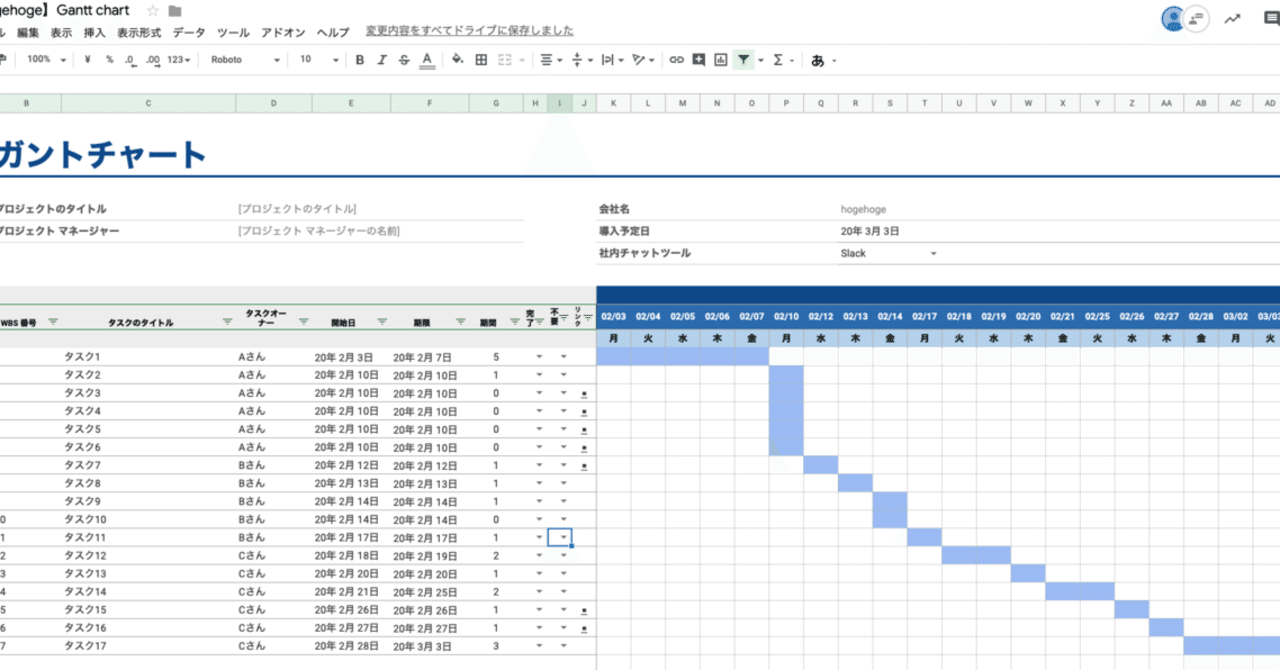Viewport: 1280px width, 670px height.
Task: Star the Gantt chart document
Action: click(153, 10)
